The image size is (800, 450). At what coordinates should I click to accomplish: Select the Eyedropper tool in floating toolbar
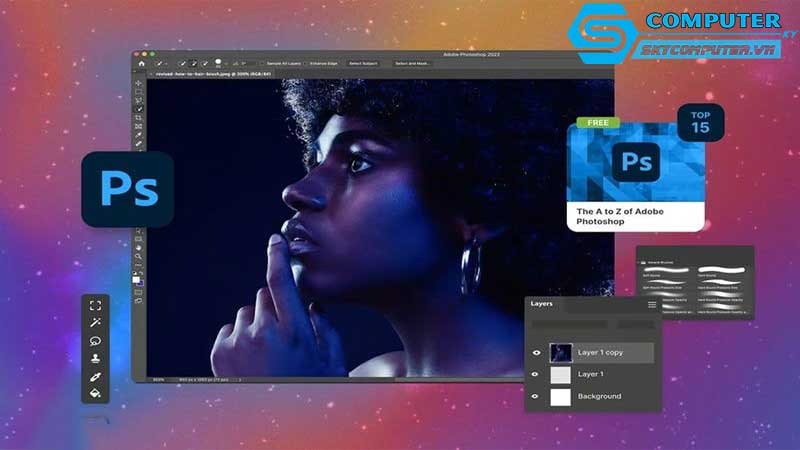[x=96, y=376]
